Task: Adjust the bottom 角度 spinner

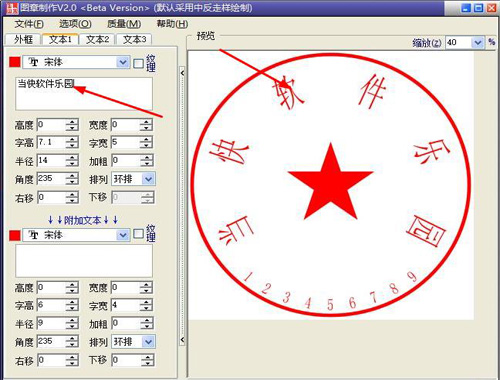Action: click(72, 341)
